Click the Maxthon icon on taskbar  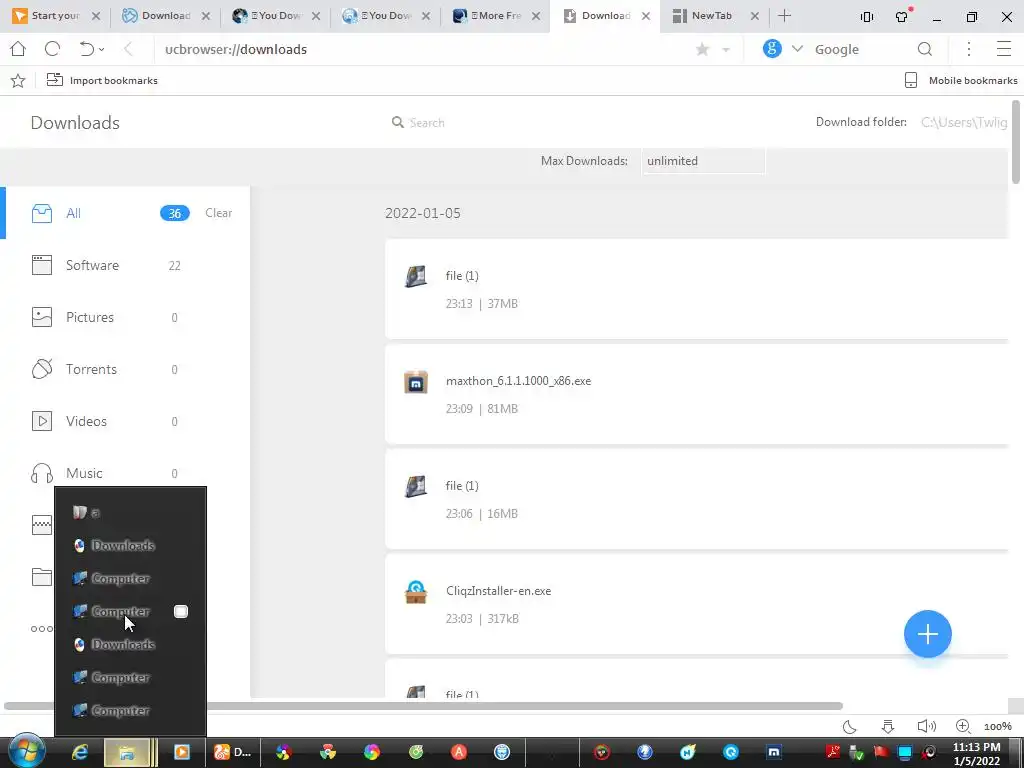pyautogui.click(x=773, y=752)
